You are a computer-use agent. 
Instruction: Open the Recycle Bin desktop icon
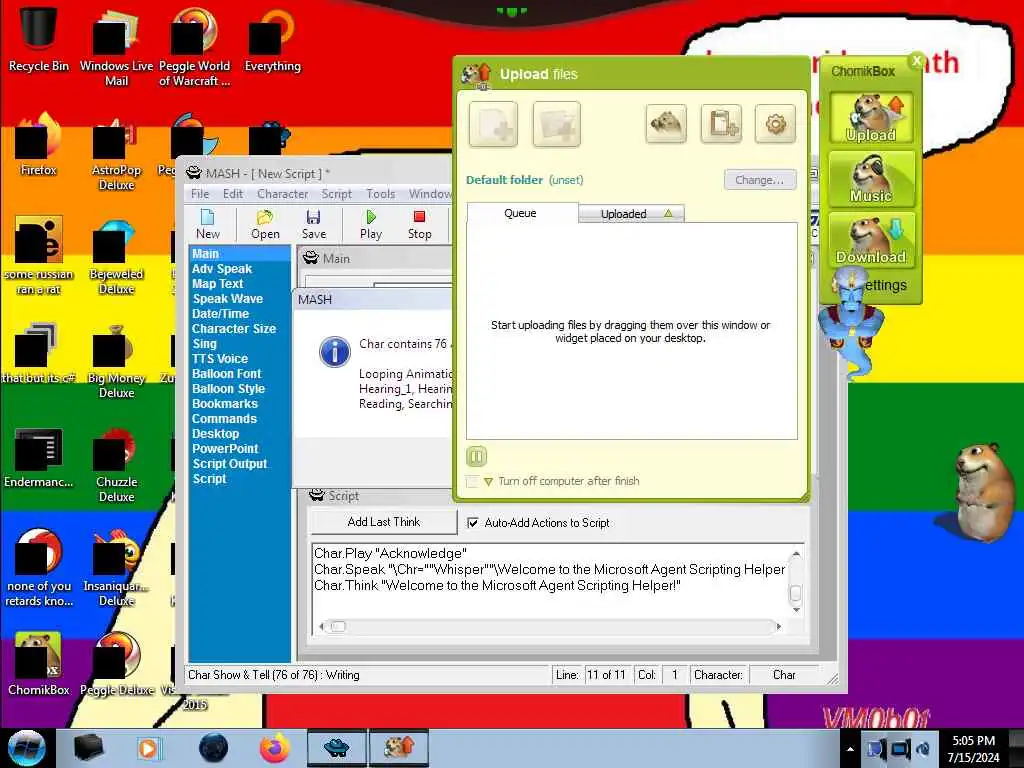39,39
